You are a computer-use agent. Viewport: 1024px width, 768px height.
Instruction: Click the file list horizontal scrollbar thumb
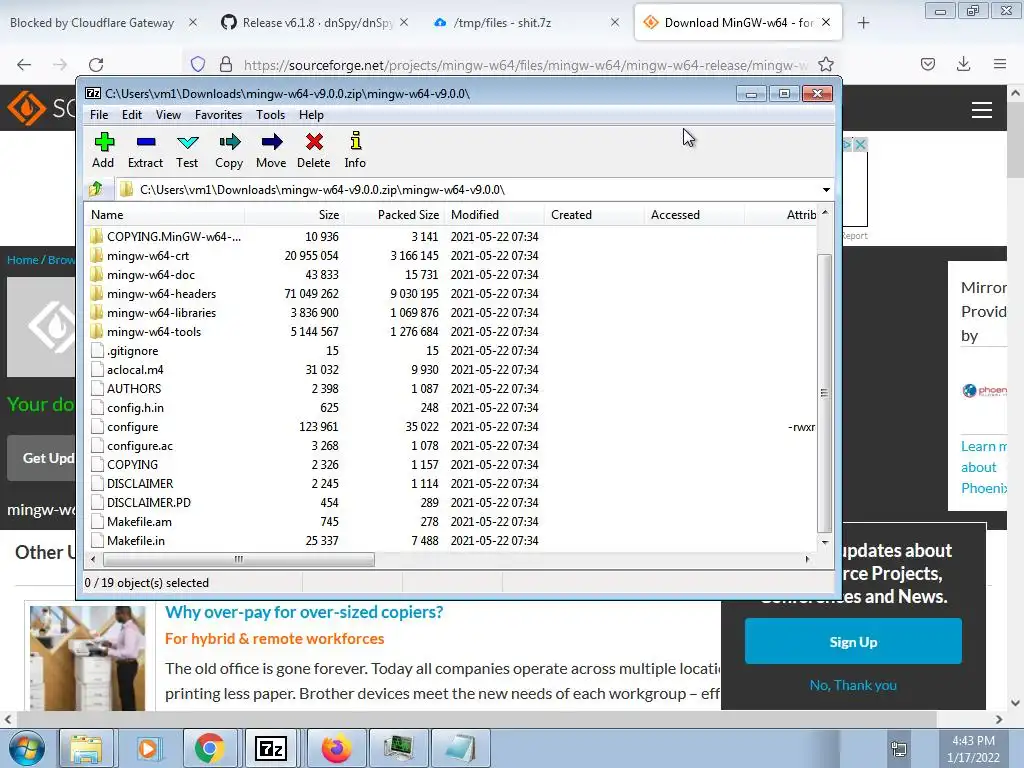coord(238,559)
